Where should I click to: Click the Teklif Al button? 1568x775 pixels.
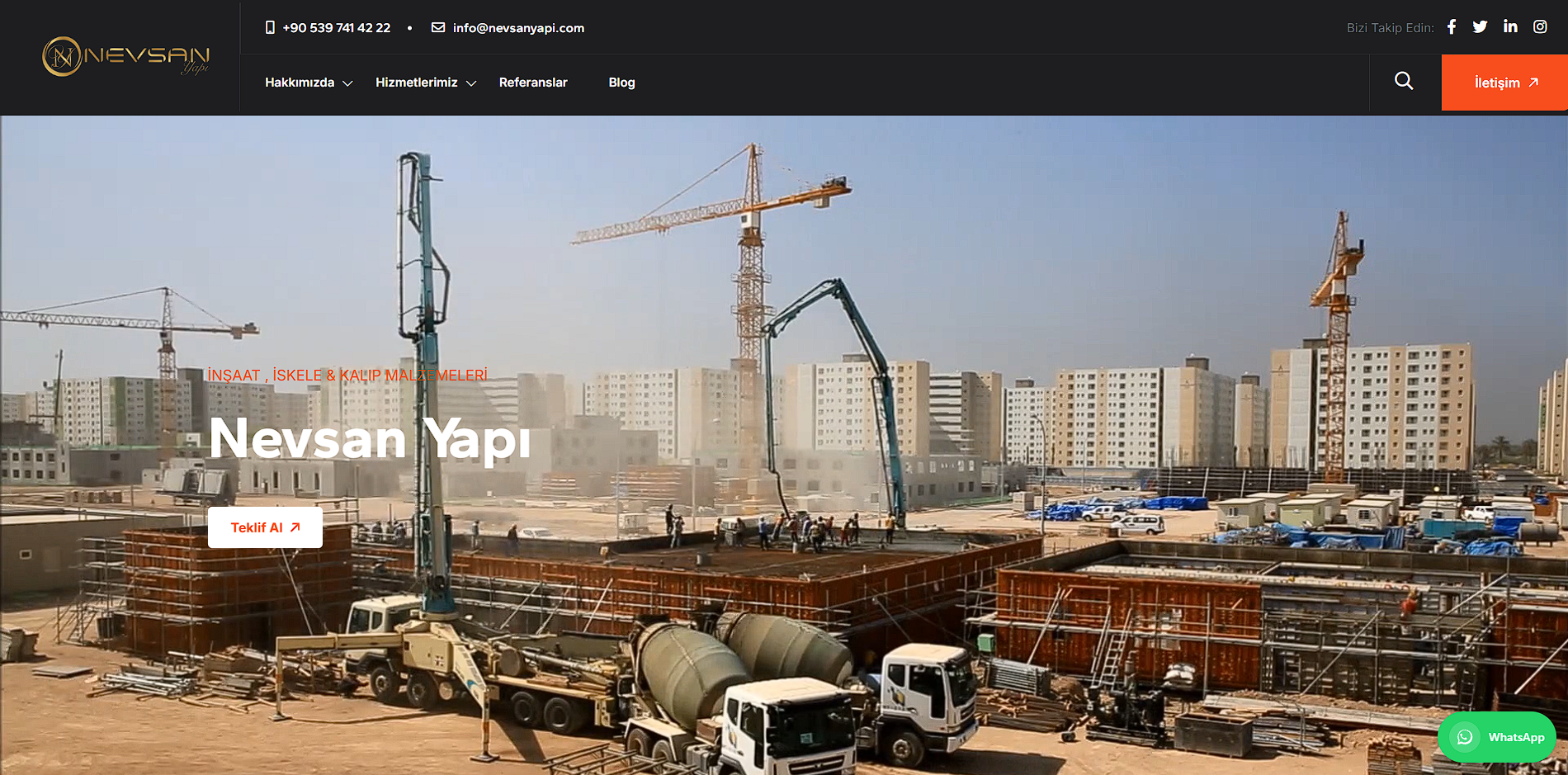[265, 527]
